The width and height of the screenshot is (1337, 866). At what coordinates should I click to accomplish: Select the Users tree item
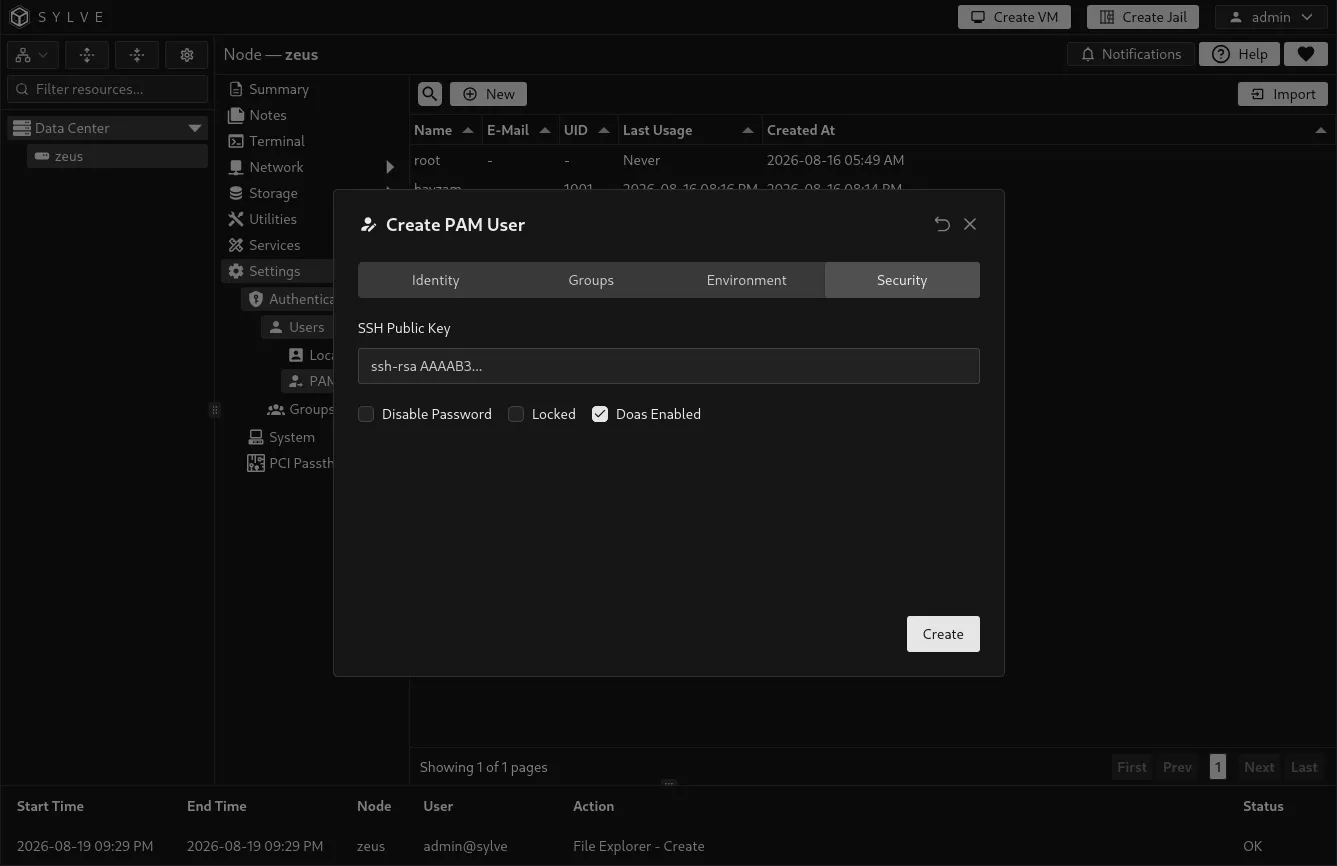(x=297, y=327)
